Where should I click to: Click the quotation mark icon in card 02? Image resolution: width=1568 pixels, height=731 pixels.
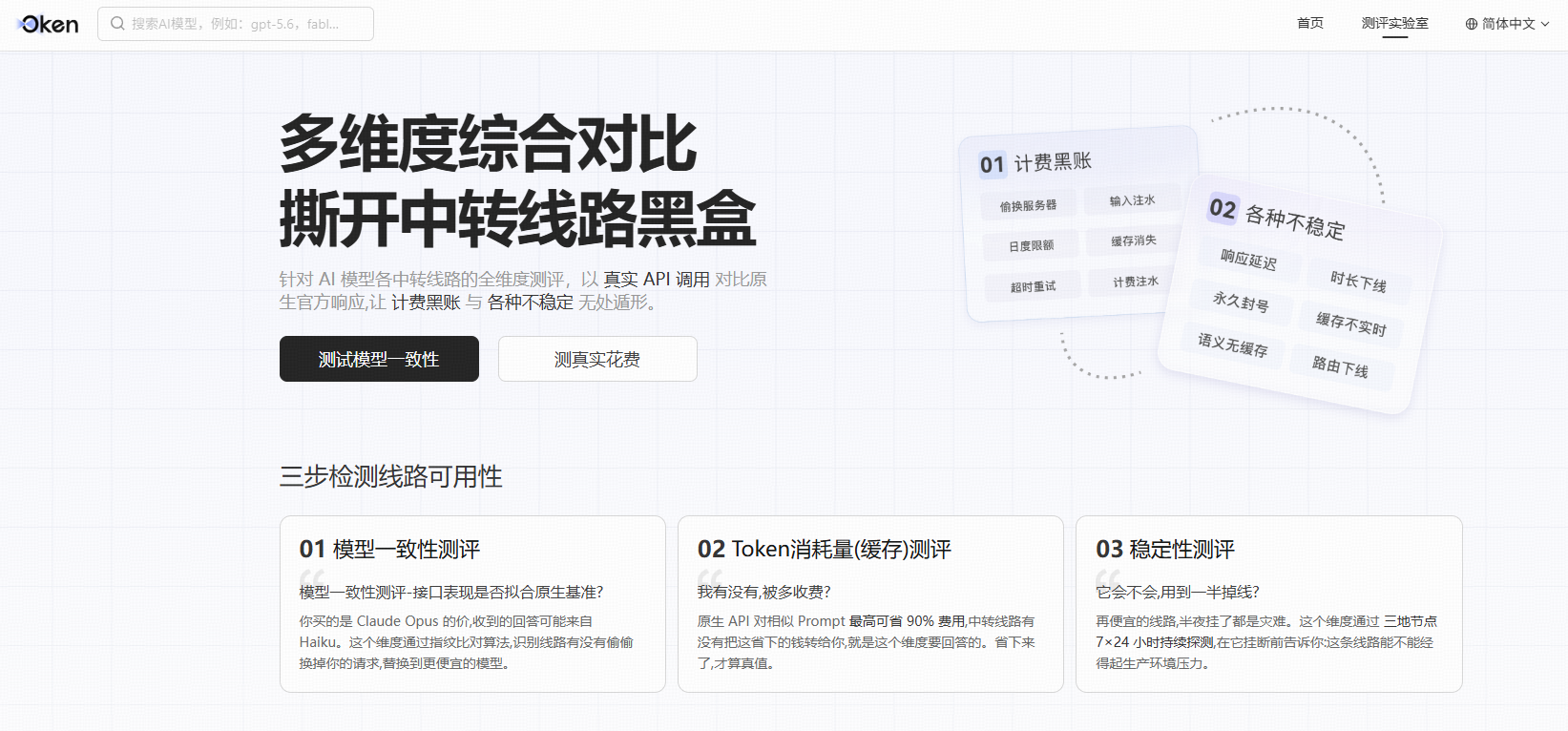(709, 577)
